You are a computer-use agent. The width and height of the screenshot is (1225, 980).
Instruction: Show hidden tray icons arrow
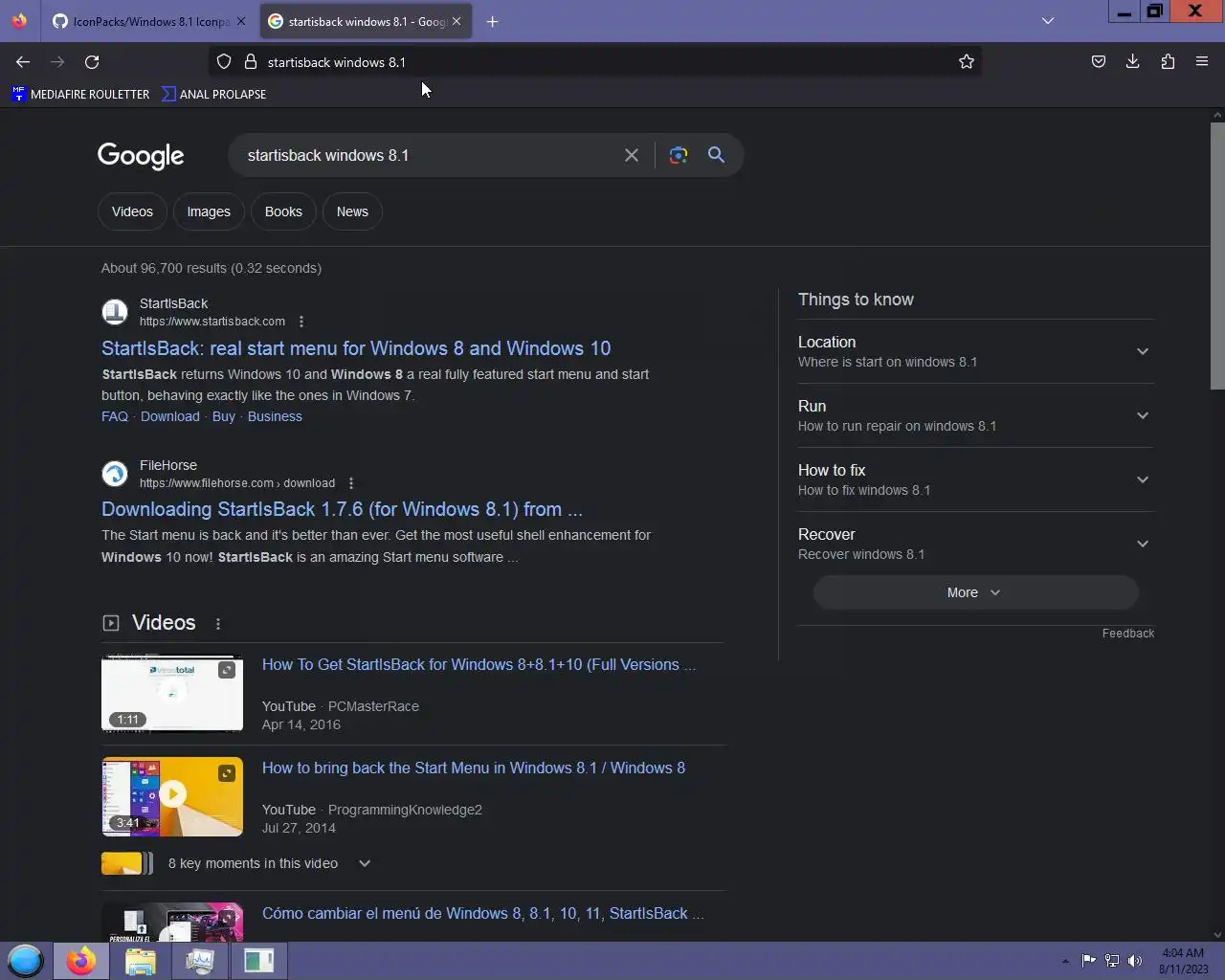pyautogui.click(x=1065, y=961)
